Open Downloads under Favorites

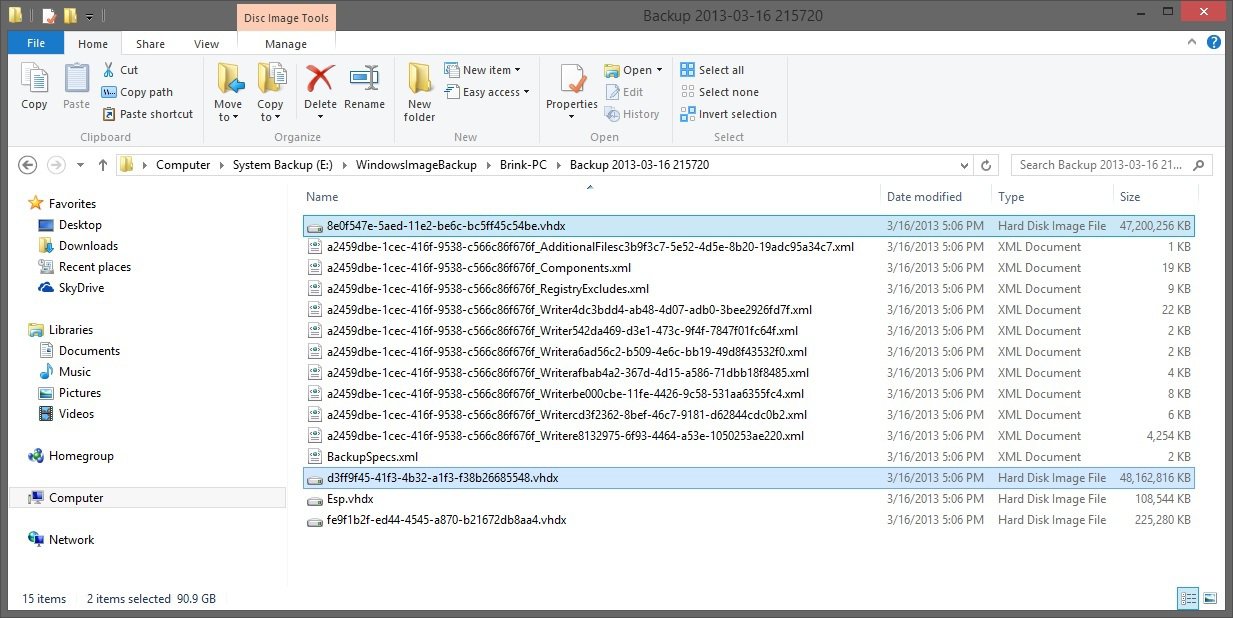coord(78,246)
